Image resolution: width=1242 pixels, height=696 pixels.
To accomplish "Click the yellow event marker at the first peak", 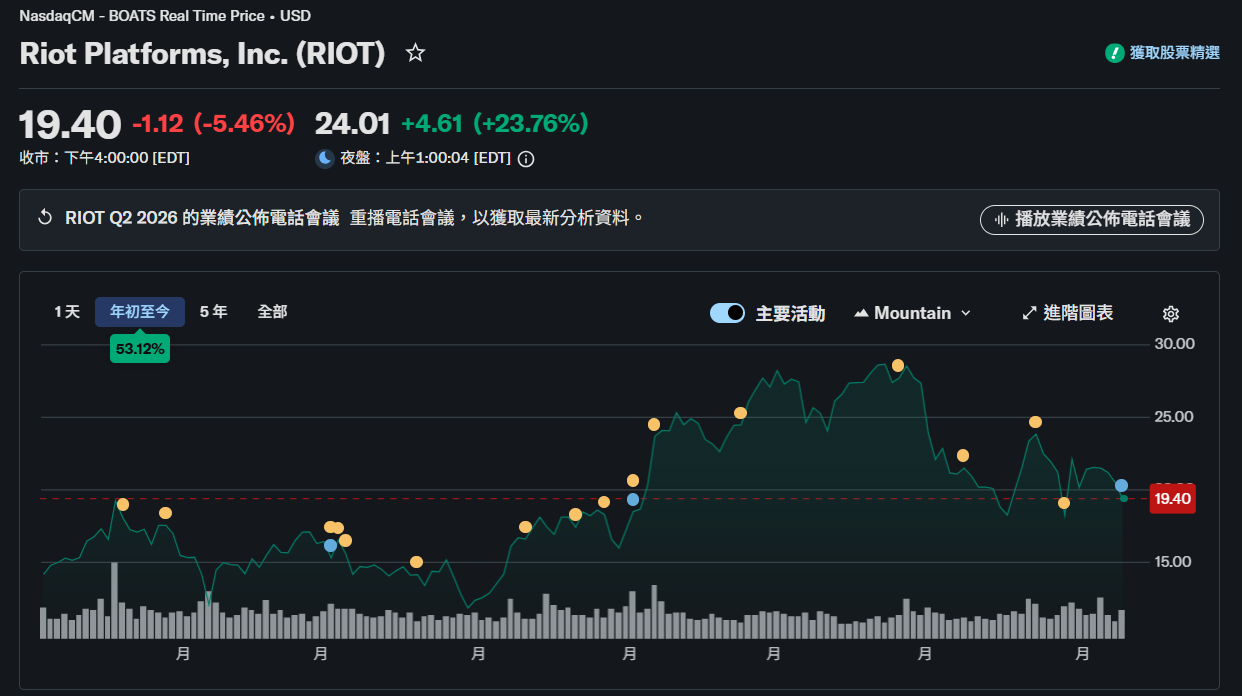I will [123, 504].
